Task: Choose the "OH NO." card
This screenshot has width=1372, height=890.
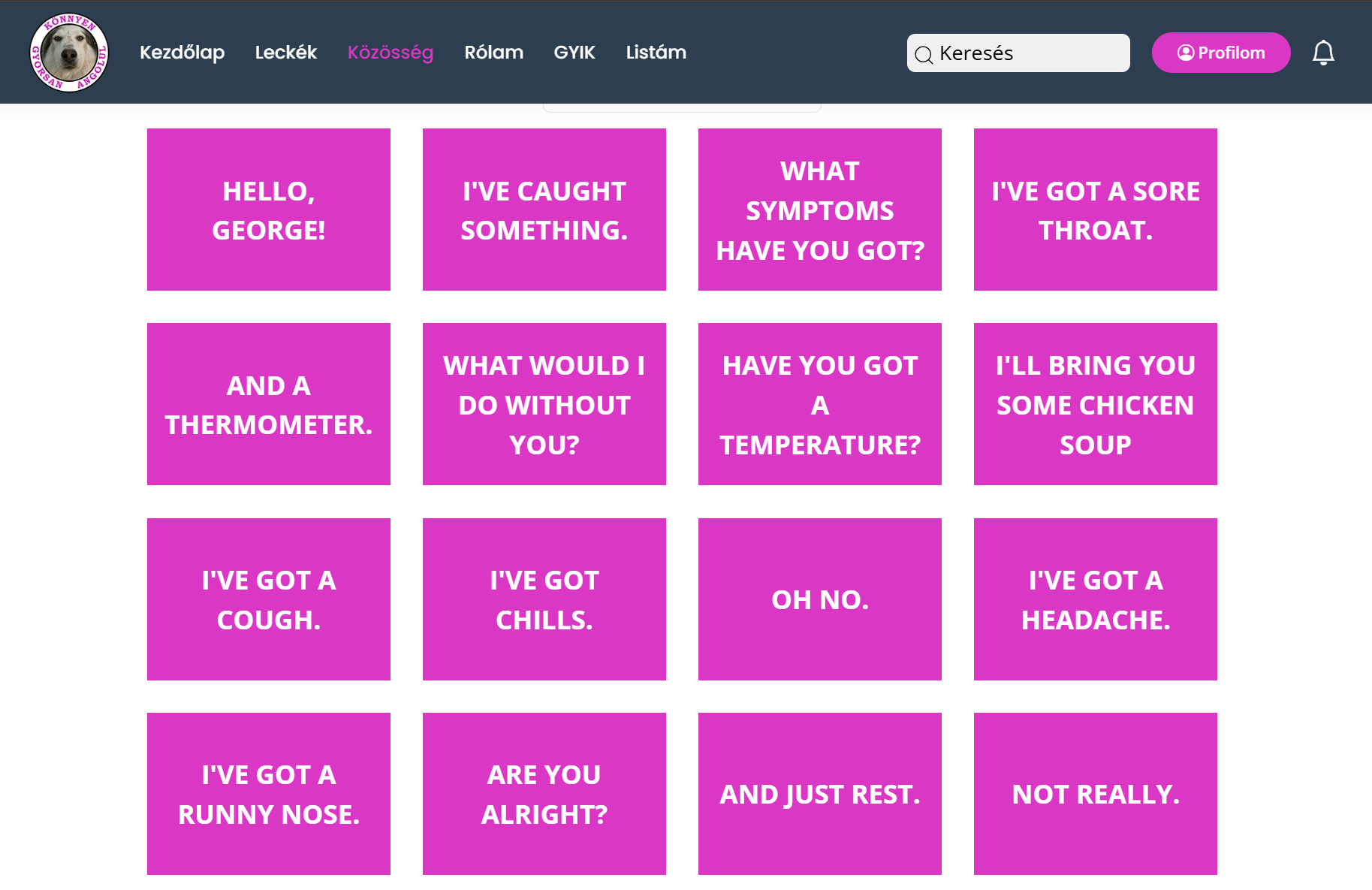Action: click(x=819, y=599)
